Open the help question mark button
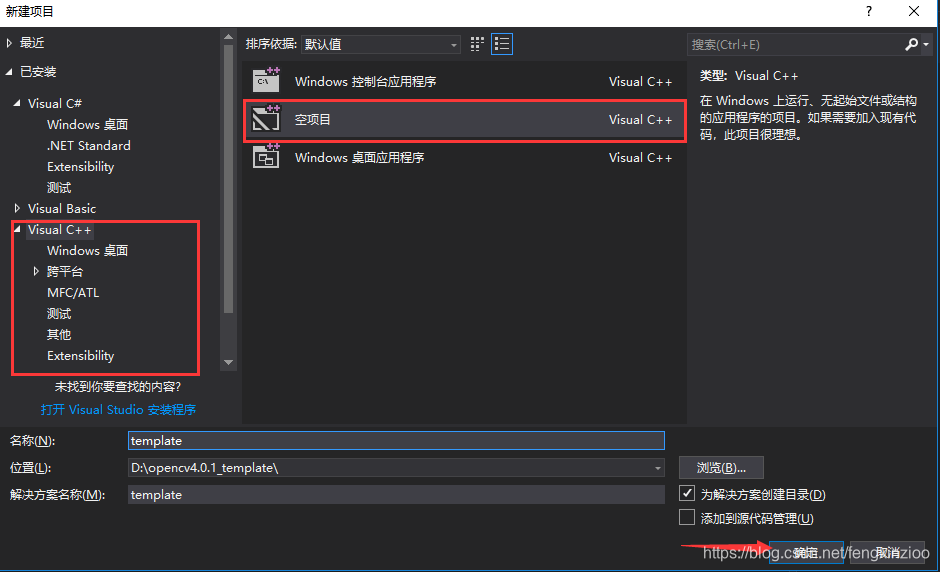The image size is (940, 572). (869, 11)
